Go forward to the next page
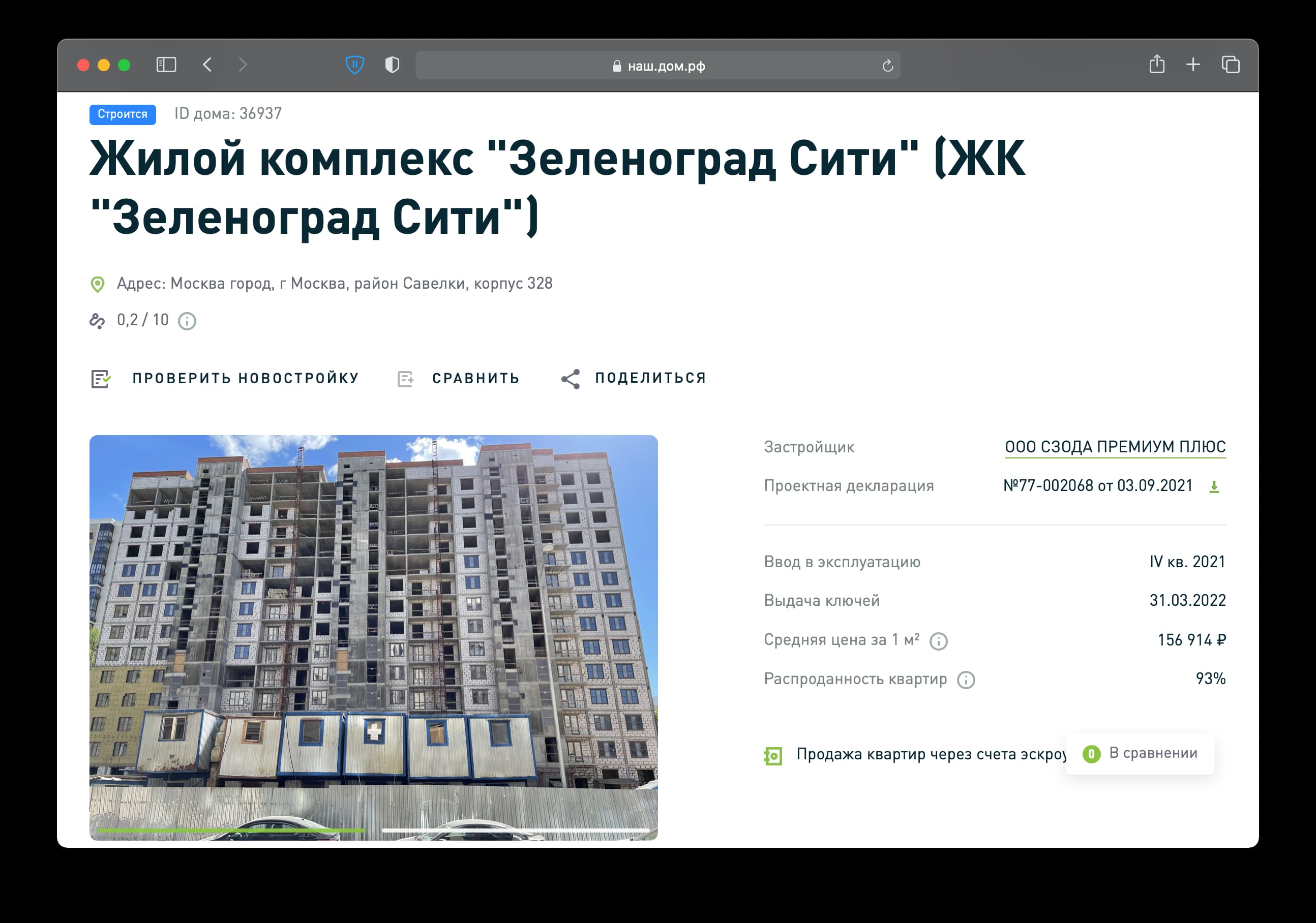 tap(243, 65)
